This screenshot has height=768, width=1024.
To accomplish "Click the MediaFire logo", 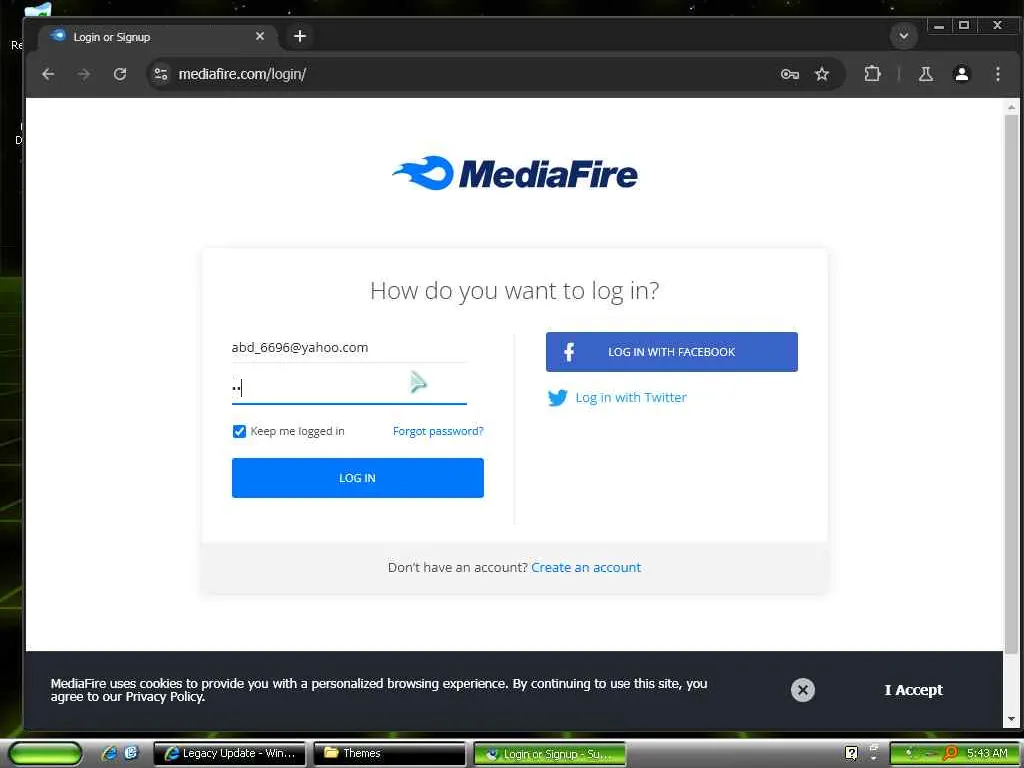I will pyautogui.click(x=515, y=173).
